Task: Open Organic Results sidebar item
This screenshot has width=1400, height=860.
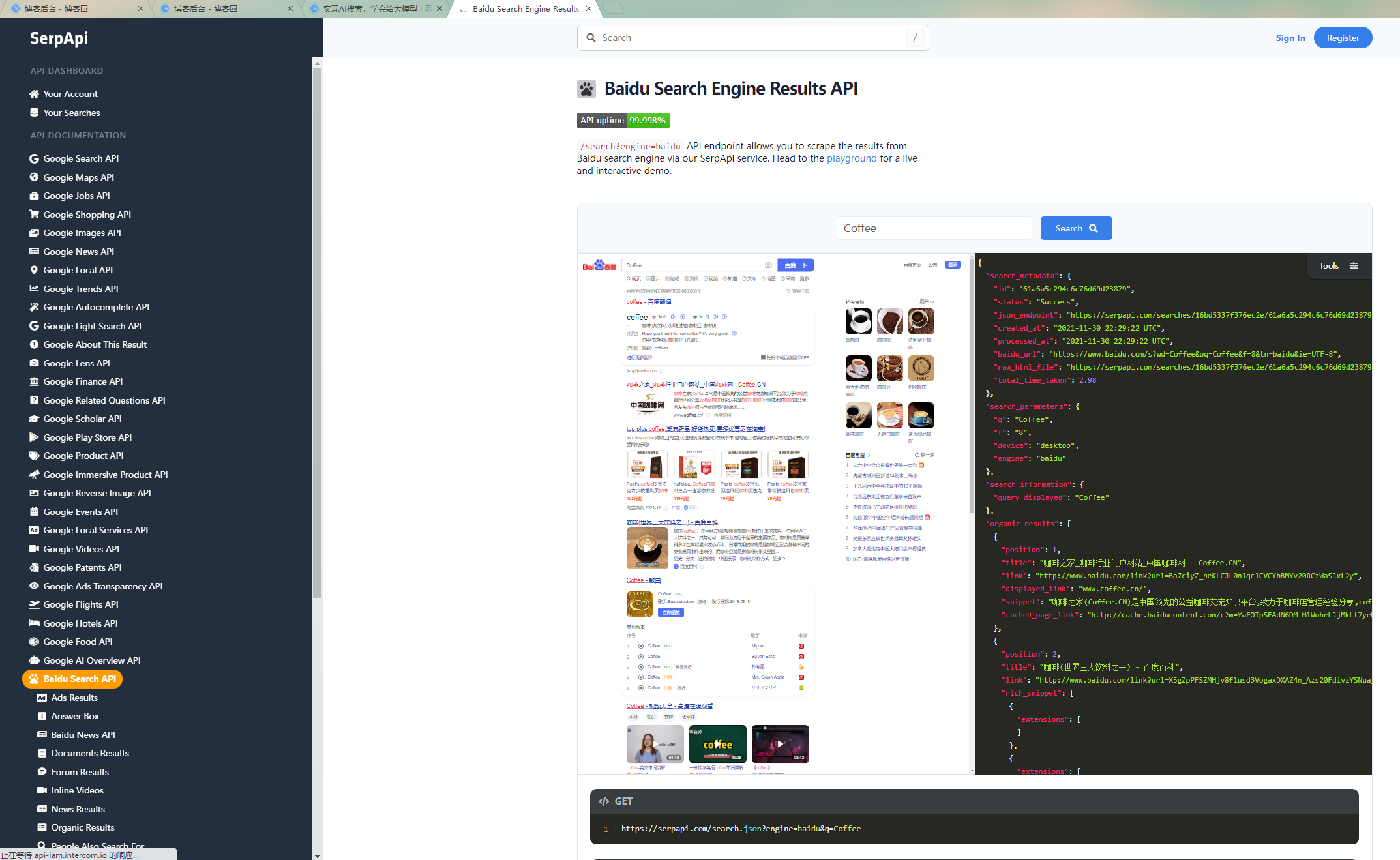Action: click(83, 827)
